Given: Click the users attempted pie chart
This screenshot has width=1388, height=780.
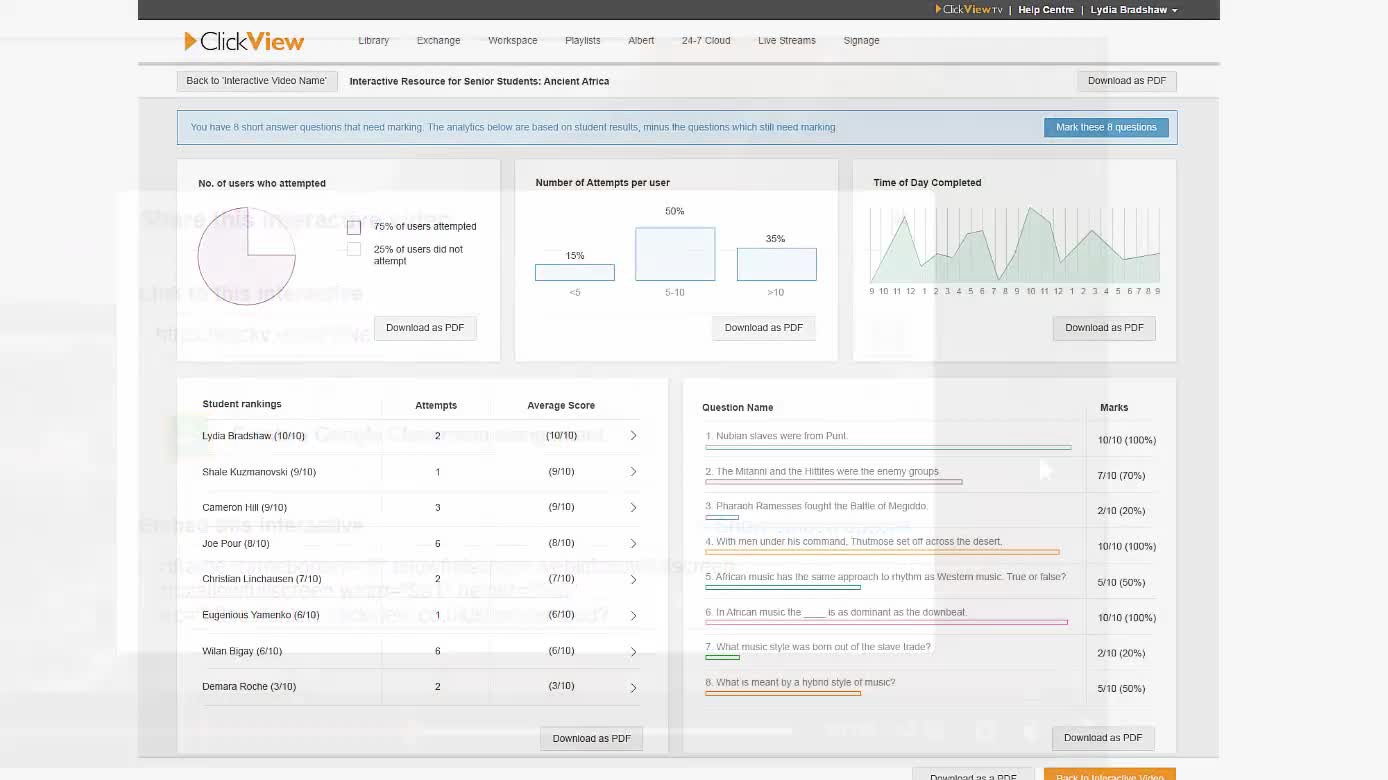Looking at the screenshot, I should 246,256.
